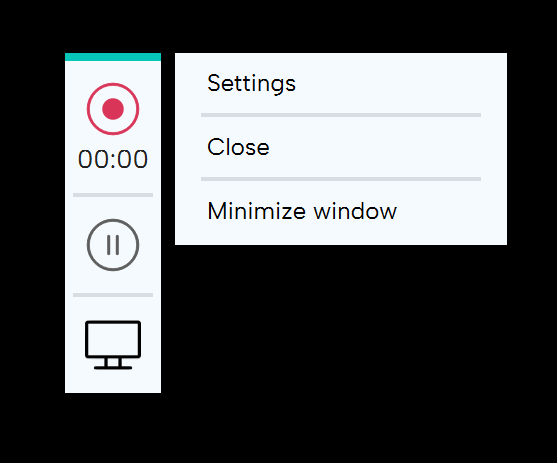Click the word Settings
This screenshot has height=463, width=557.
click(x=252, y=84)
